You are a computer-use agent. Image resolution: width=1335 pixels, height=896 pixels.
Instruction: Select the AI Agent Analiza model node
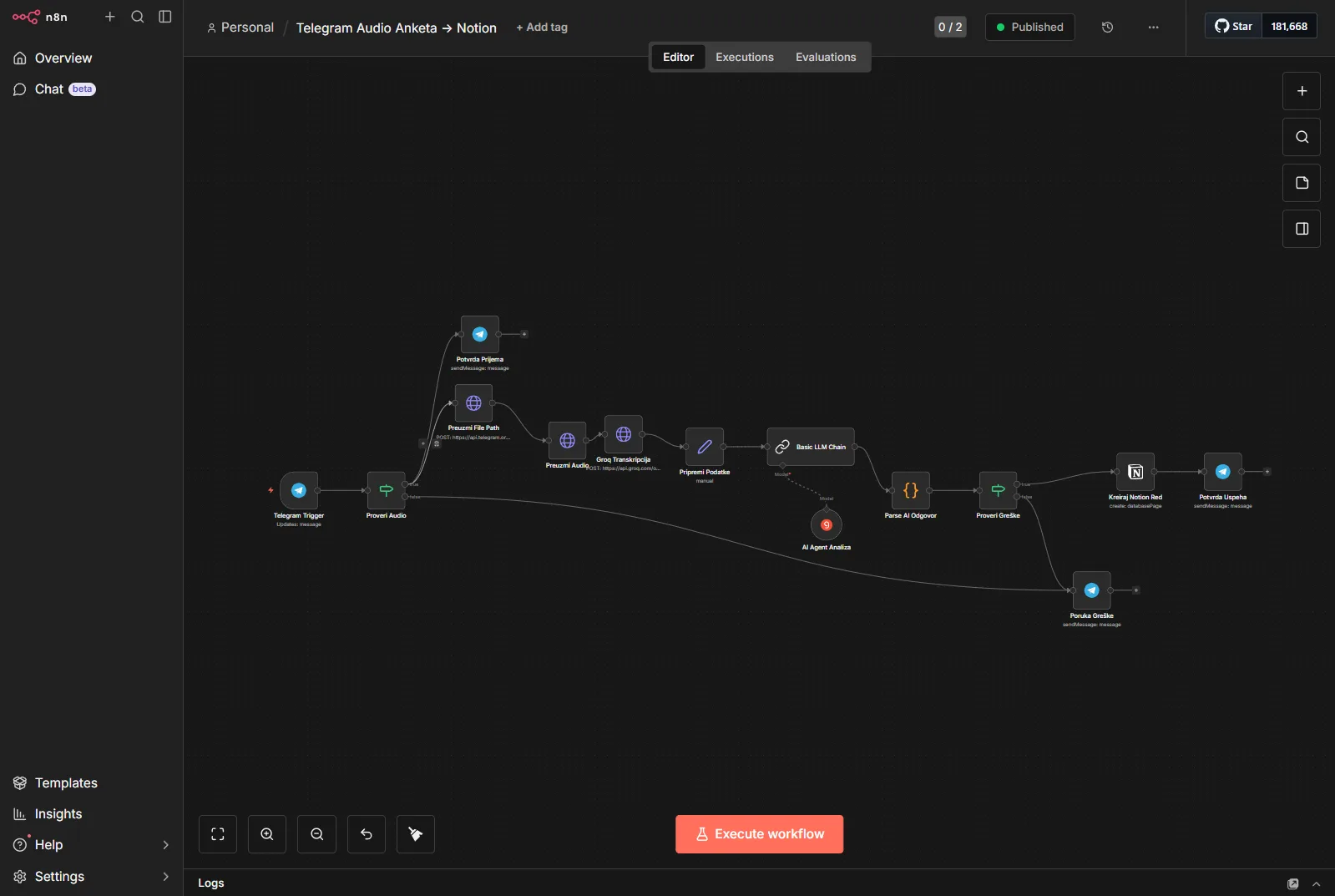coord(827,525)
